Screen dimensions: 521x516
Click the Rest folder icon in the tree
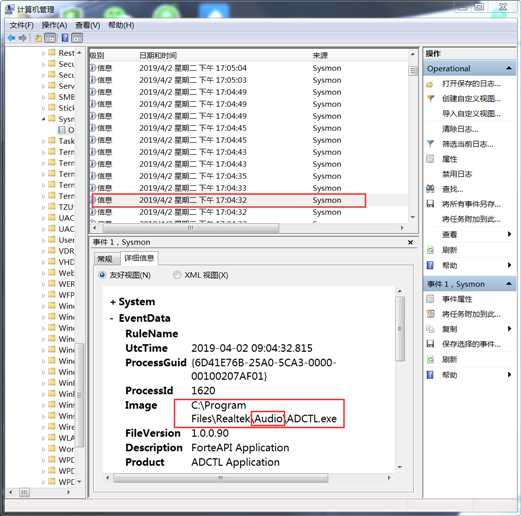click(x=52, y=53)
